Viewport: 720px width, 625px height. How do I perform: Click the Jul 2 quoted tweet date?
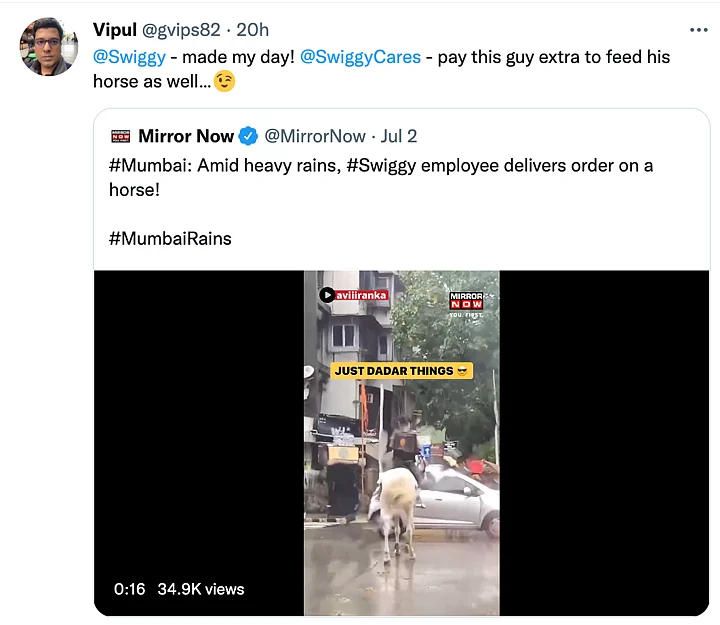point(398,136)
